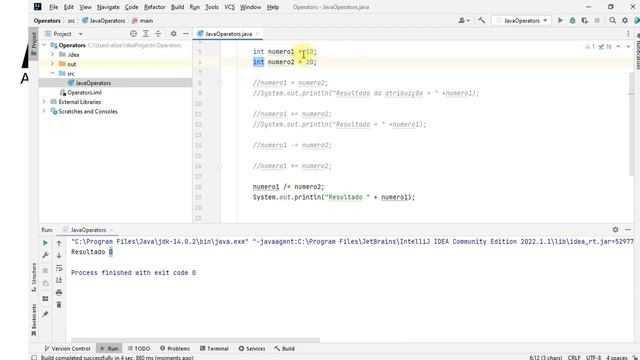The image size is (640, 360).
Task: Go to previous highlighted error arrow
Action: tap(618, 47)
